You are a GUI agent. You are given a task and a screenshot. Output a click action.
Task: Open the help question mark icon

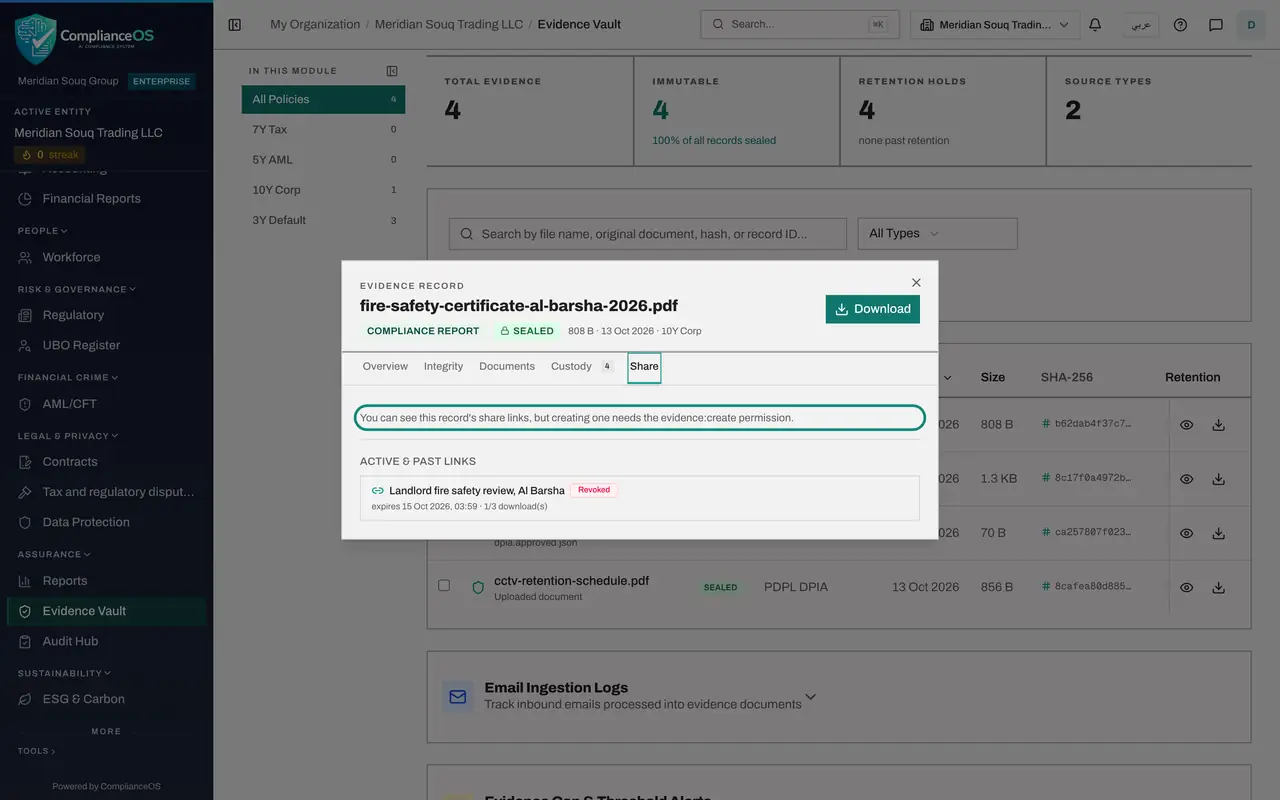pyautogui.click(x=1180, y=25)
